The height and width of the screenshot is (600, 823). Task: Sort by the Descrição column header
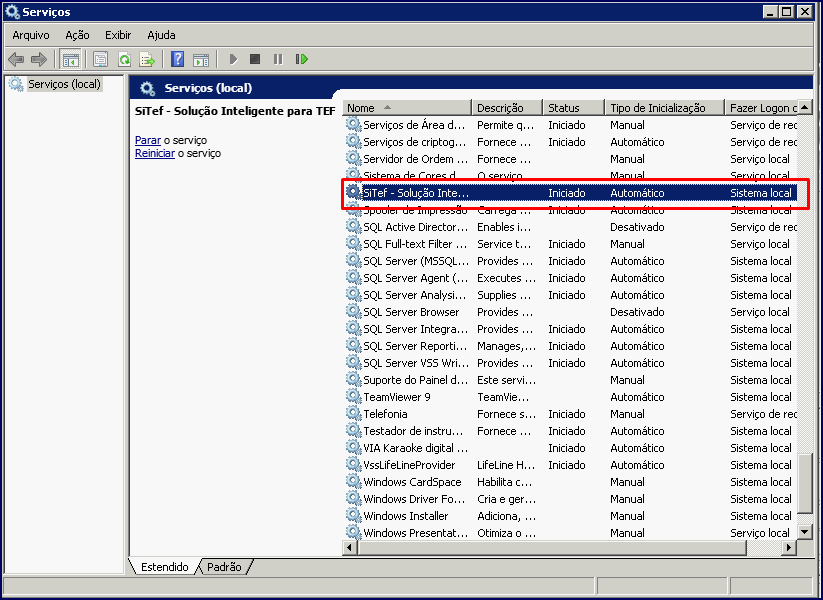507,108
